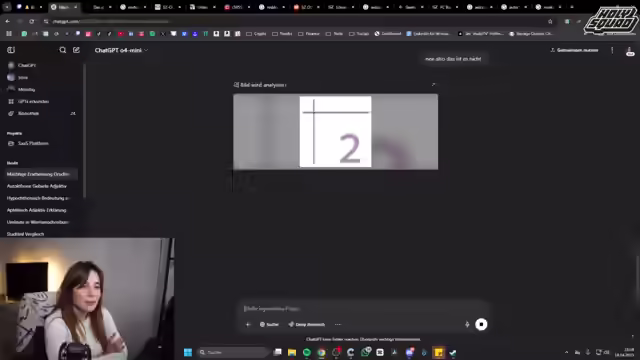
Task: Collapse the ChatGPT sidebar with the panel icon
Action: (x=11, y=50)
